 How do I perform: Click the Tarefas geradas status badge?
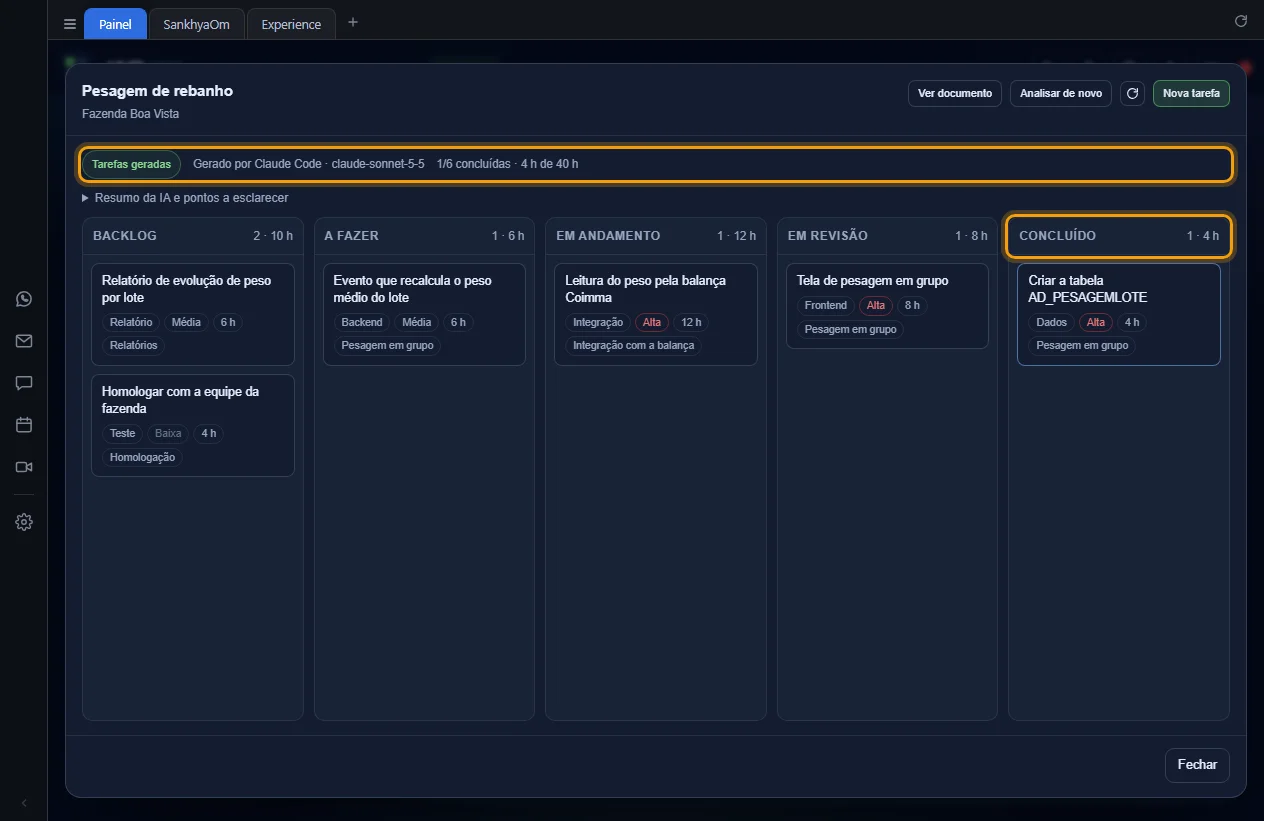[131, 164]
